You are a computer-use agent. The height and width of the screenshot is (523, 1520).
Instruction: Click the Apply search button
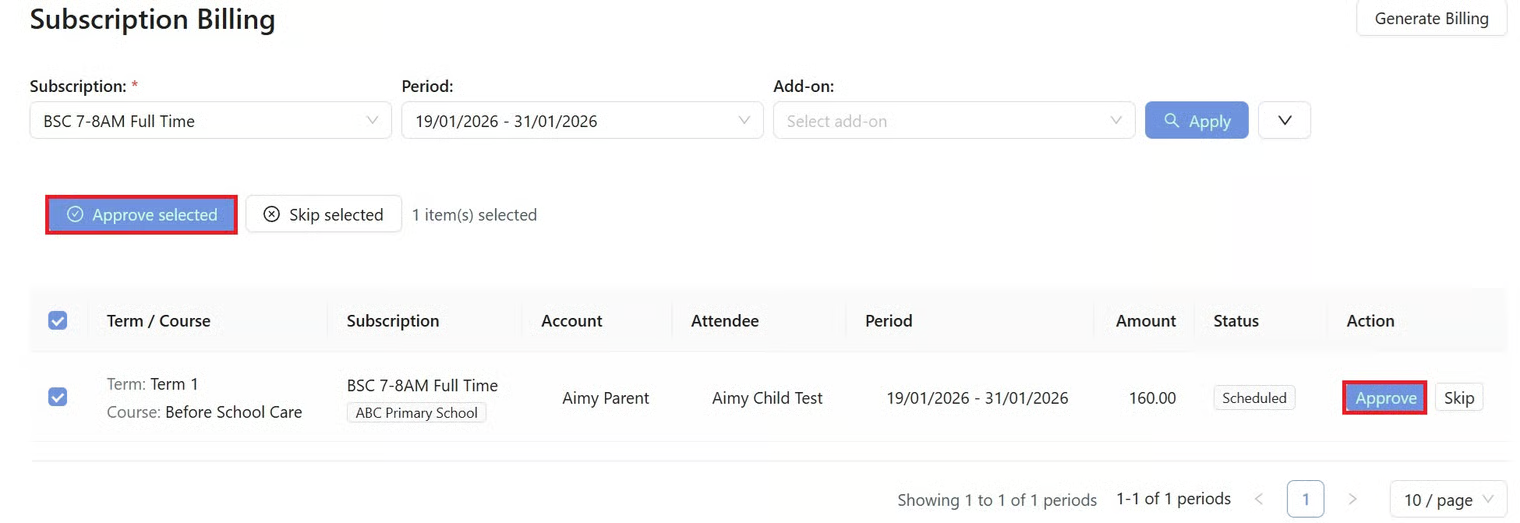click(x=1196, y=121)
